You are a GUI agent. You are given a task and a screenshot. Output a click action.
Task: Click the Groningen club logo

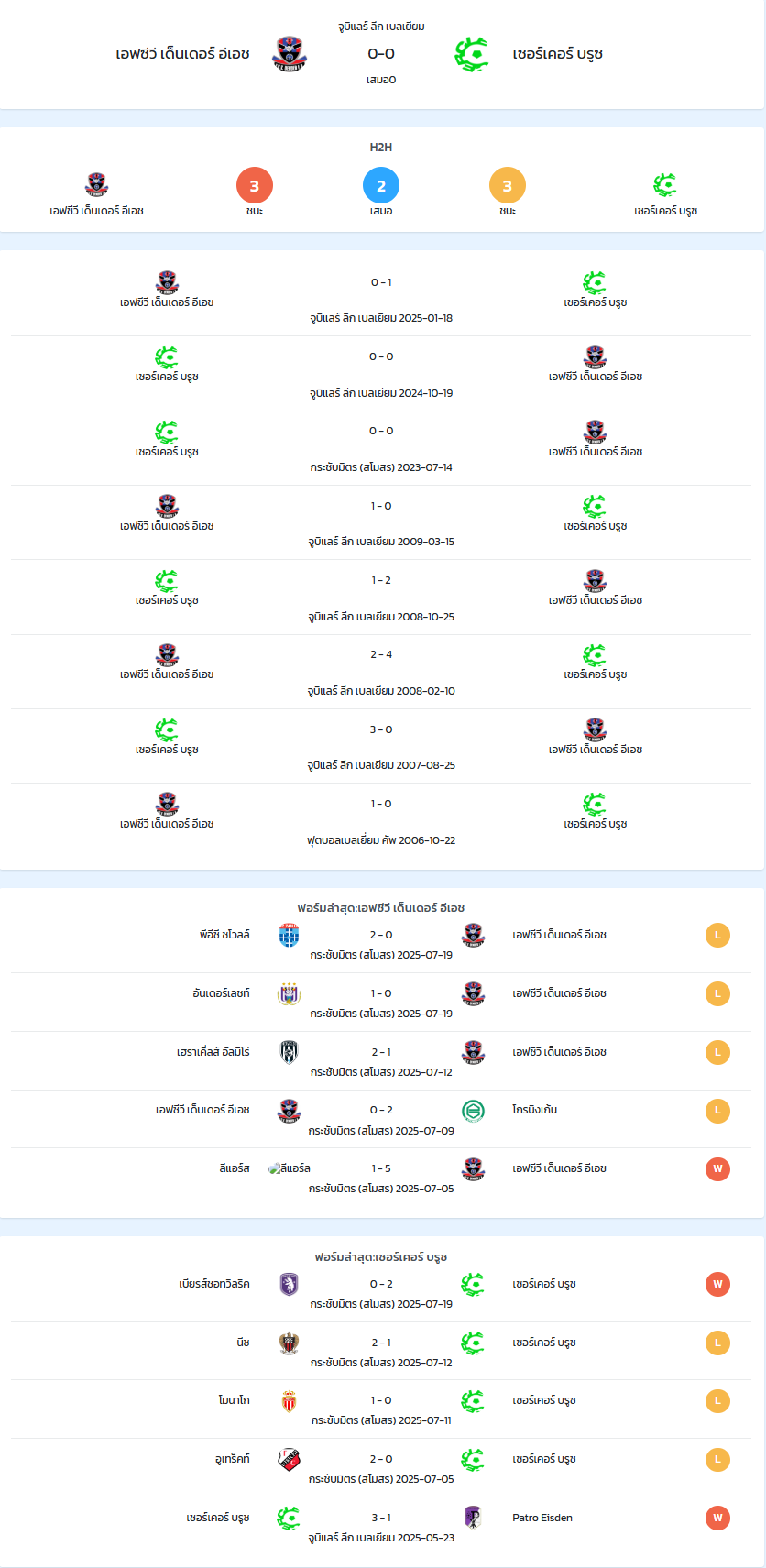pos(473,1110)
